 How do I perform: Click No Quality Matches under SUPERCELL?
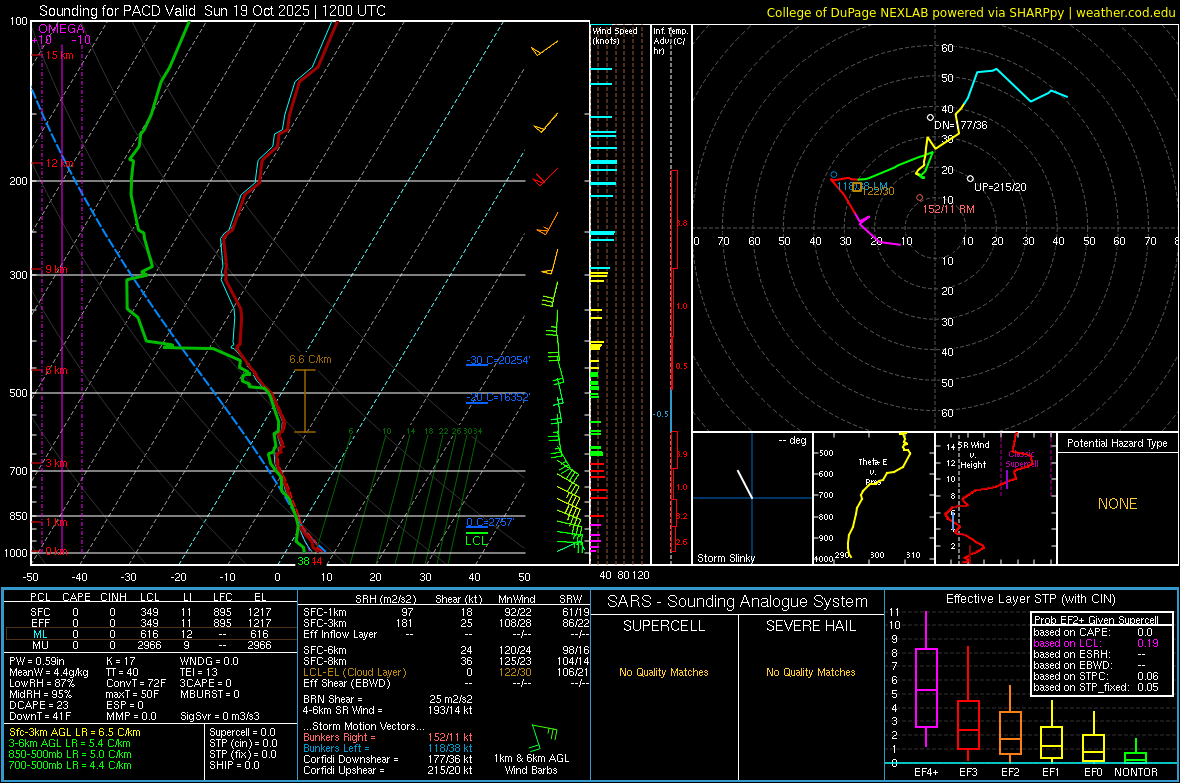coord(664,672)
